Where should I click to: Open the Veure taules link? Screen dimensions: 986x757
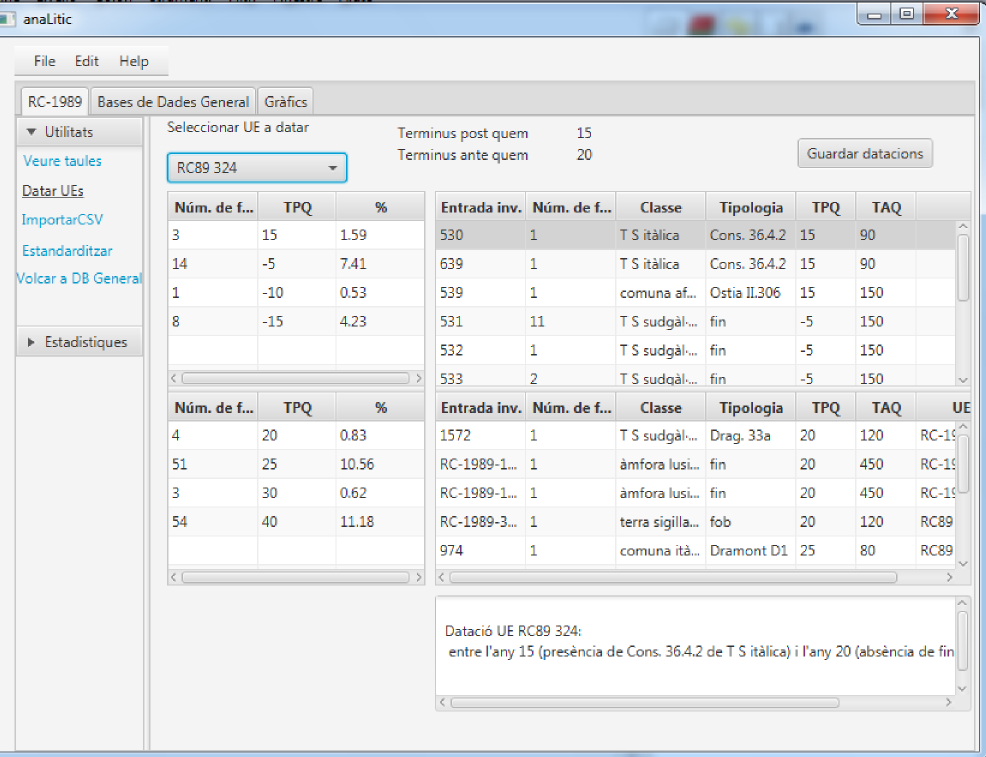[63, 161]
